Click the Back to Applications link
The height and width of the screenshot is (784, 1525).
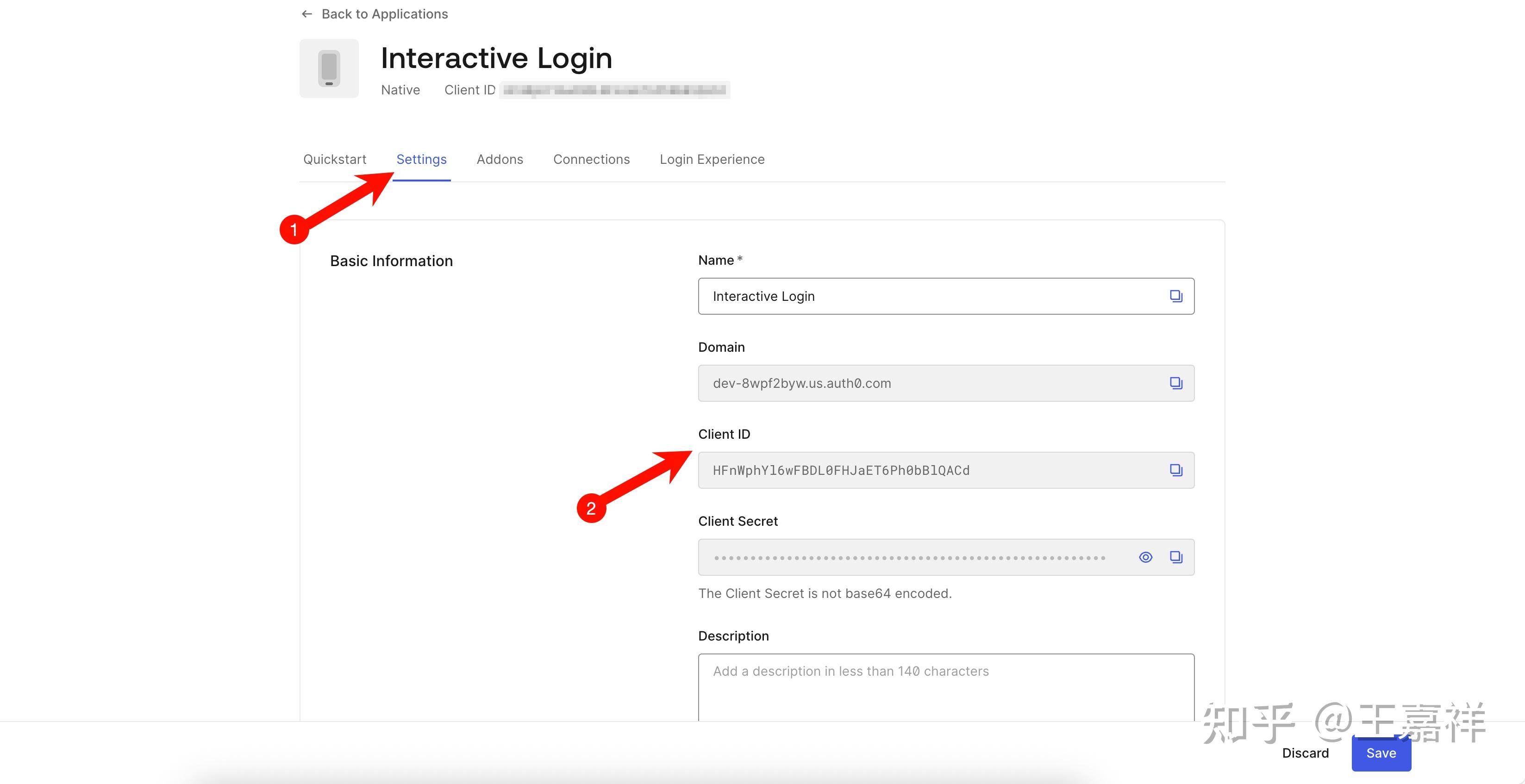(384, 13)
